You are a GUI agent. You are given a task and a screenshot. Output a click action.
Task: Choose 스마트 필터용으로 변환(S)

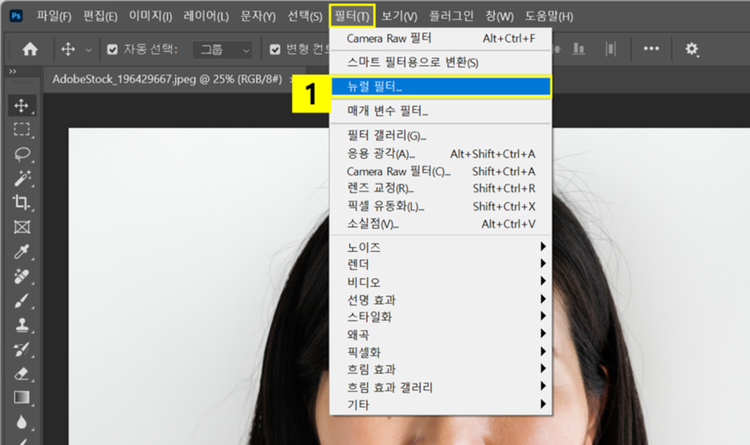click(441, 62)
